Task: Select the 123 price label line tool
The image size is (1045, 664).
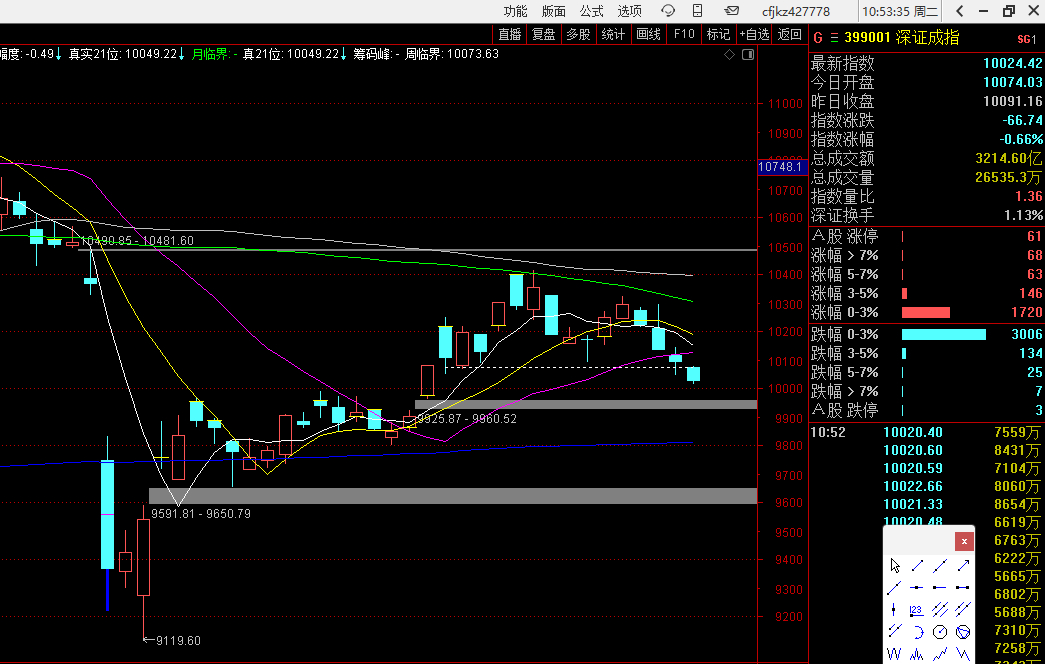Action: point(917,610)
